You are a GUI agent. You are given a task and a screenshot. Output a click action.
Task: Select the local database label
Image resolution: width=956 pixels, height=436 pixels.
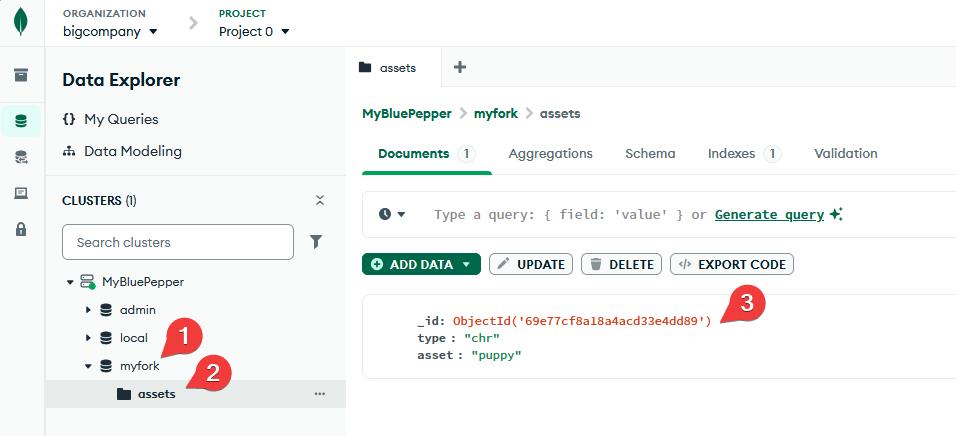point(134,338)
